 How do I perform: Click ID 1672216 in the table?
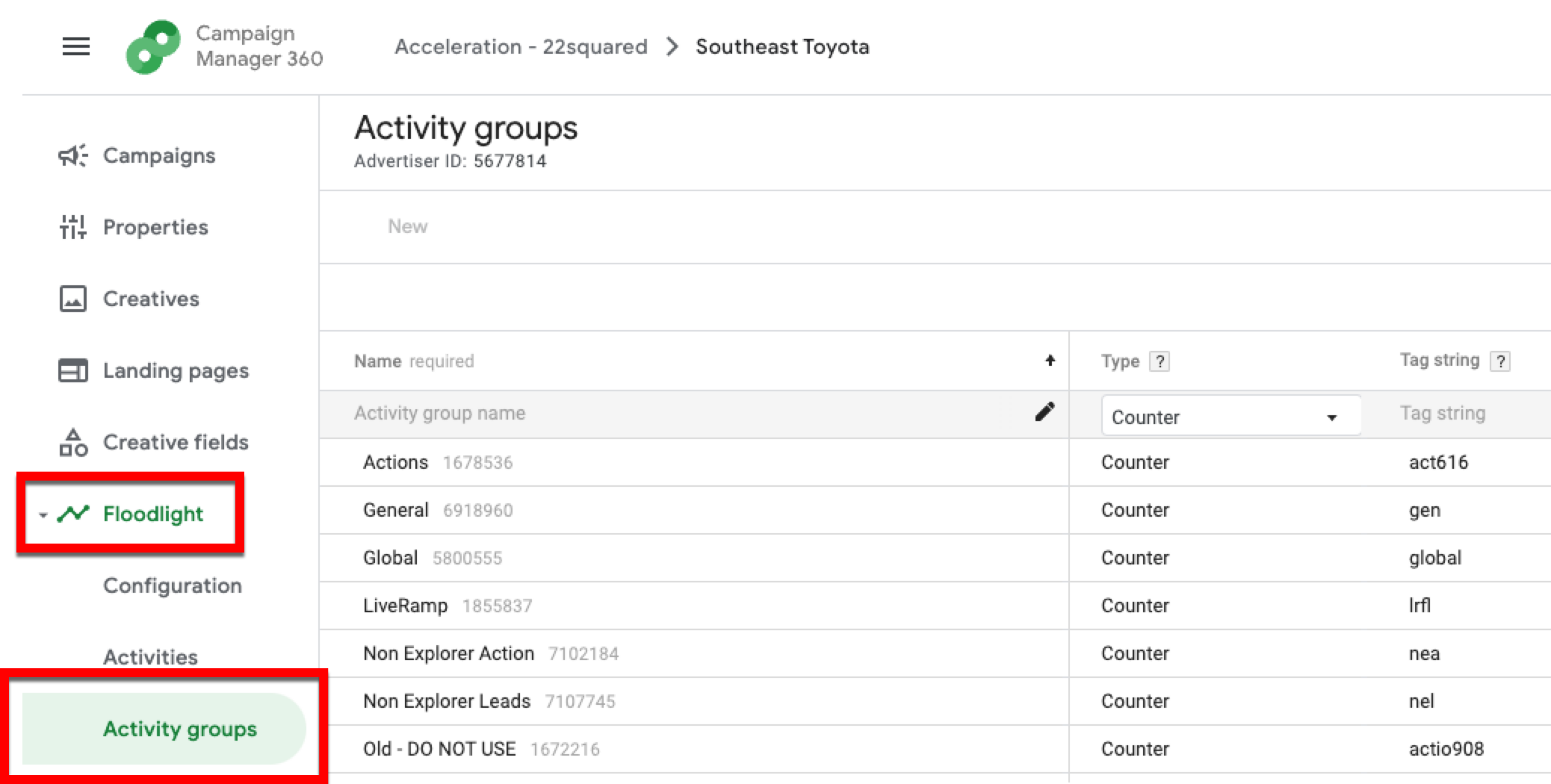tap(565, 750)
